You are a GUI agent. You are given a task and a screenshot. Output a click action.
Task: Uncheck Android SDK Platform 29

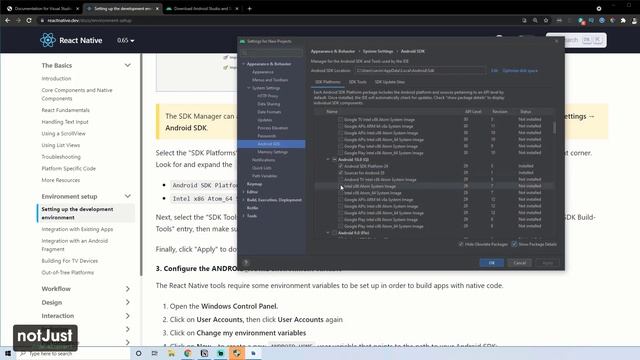pyautogui.click(x=341, y=166)
